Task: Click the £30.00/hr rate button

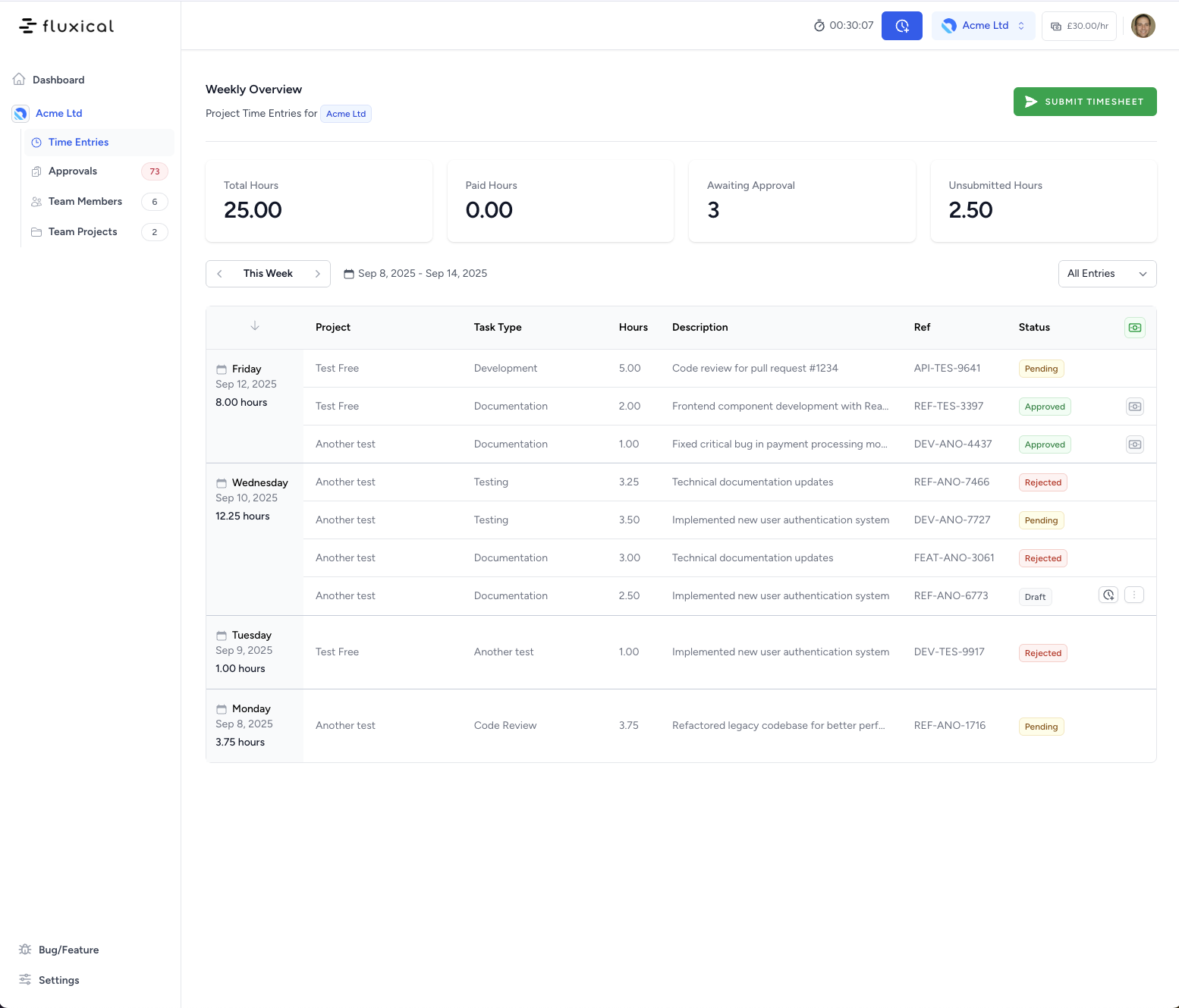Action: point(1079,26)
